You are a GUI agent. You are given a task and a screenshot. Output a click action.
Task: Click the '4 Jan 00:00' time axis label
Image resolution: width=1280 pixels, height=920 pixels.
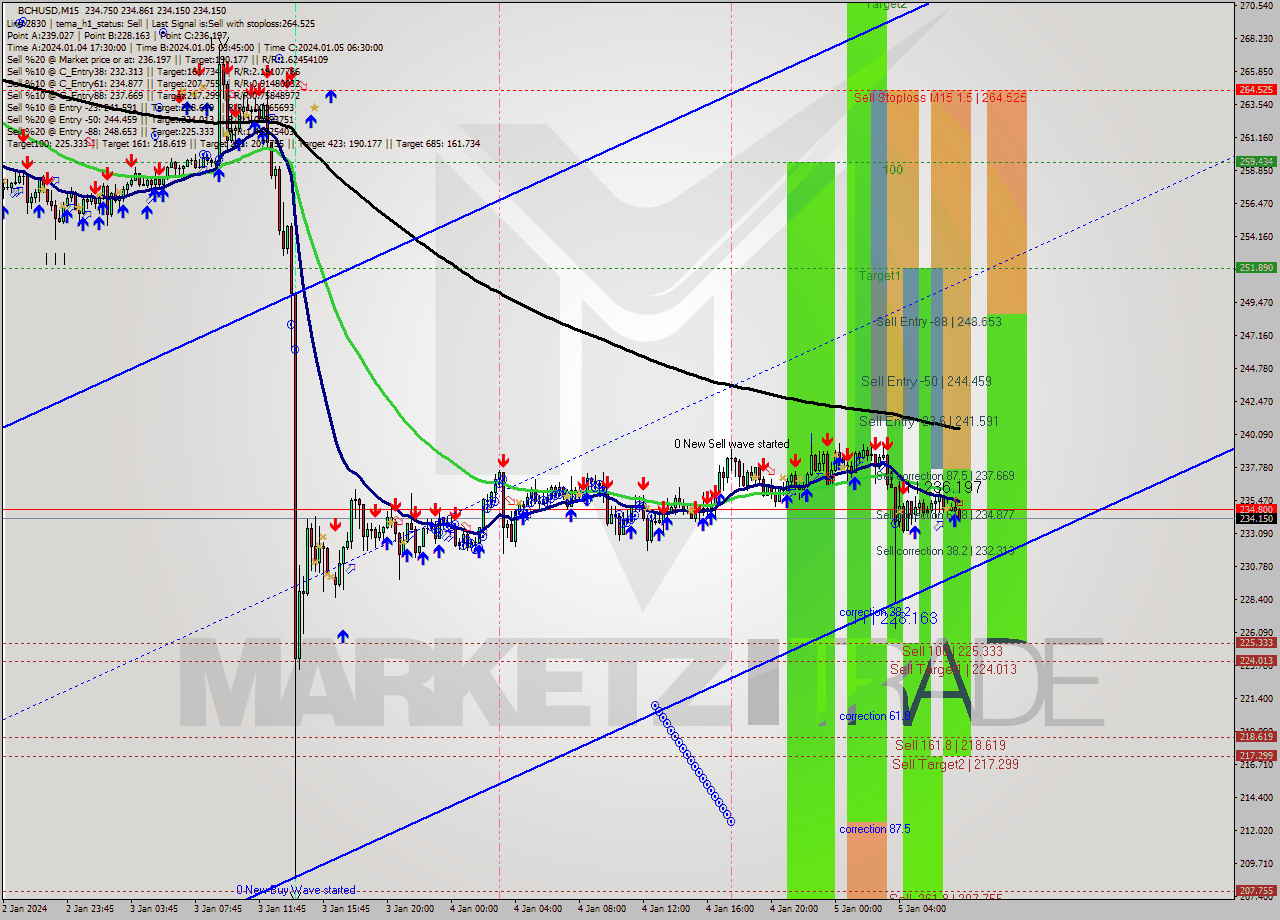[x=474, y=909]
